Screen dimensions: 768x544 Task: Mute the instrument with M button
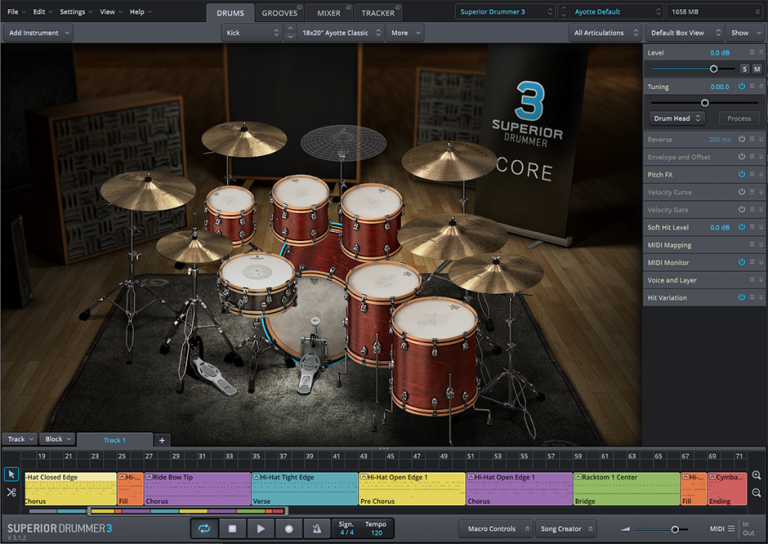(757, 69)
